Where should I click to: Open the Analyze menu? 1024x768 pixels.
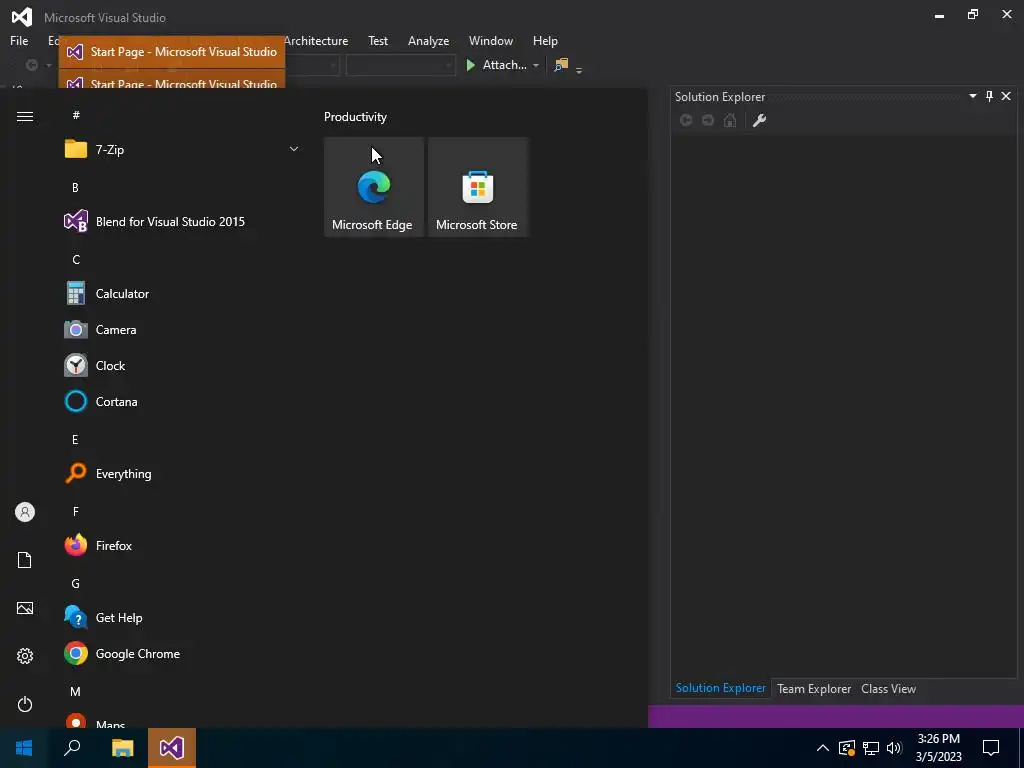tap(428, 40)
